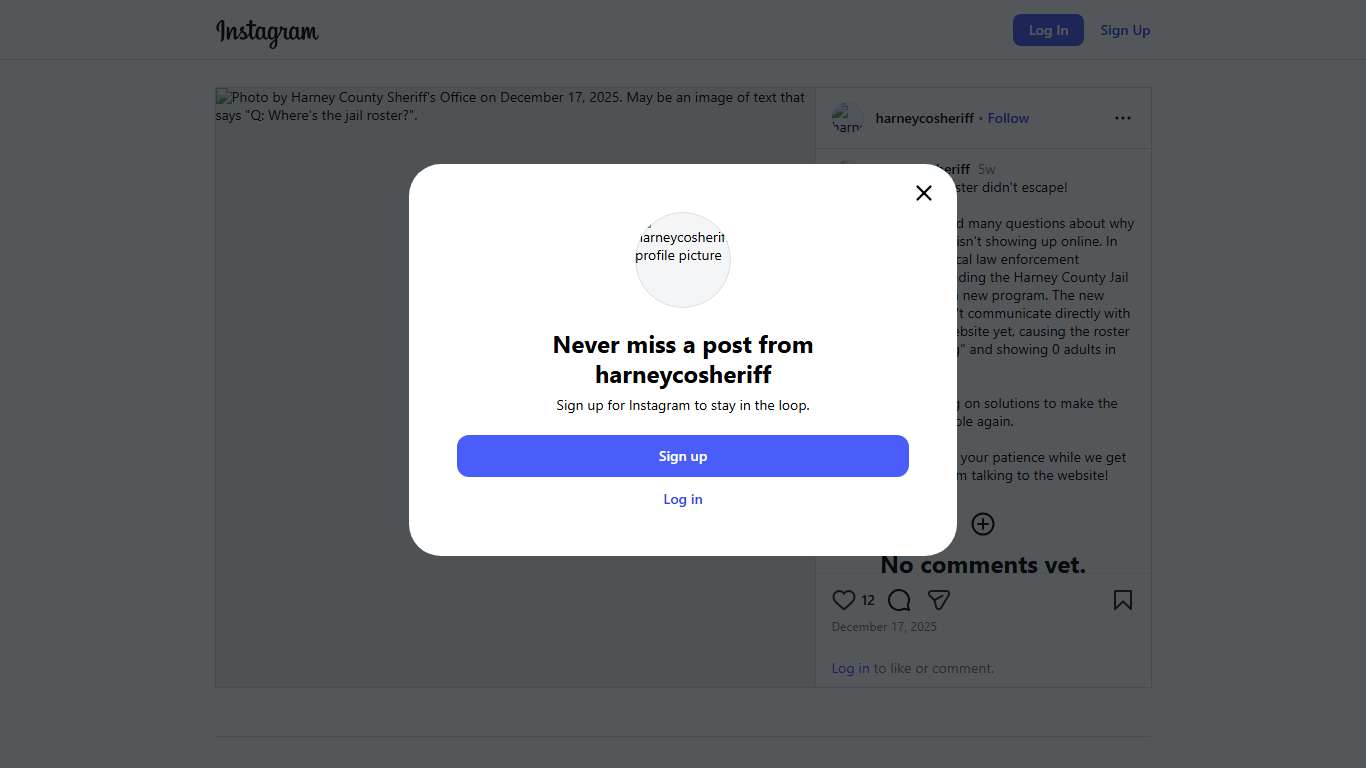
Task: Save the post using the bookmark icon
Action: [x=1123, y=600]
